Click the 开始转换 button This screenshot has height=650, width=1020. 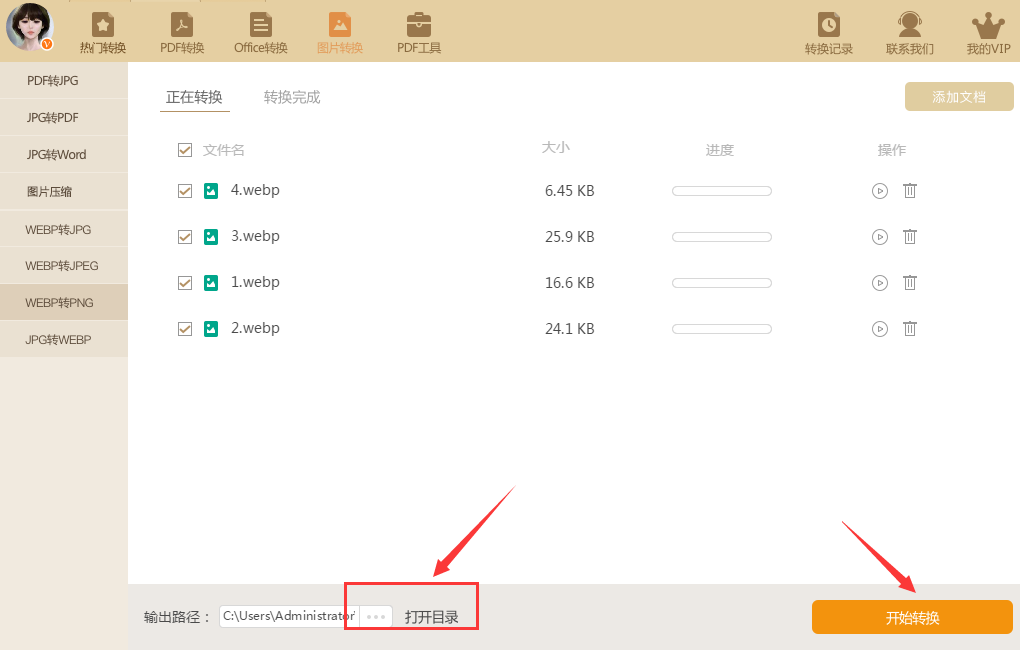[911, 617]
